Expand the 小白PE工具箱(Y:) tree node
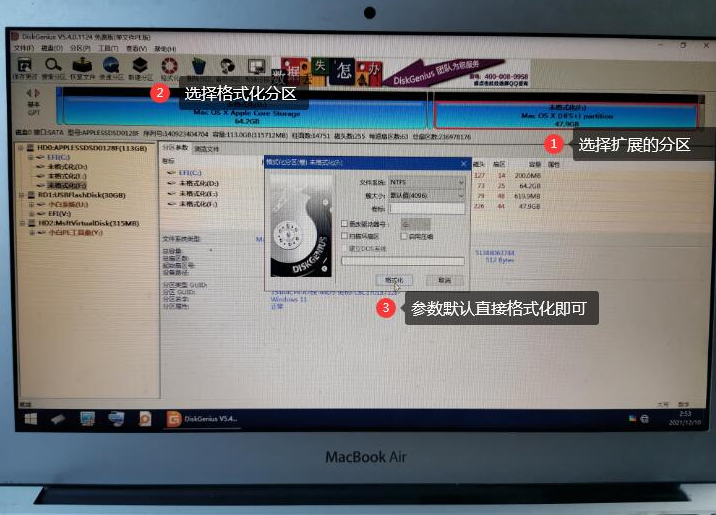 (x=32, y=232)
